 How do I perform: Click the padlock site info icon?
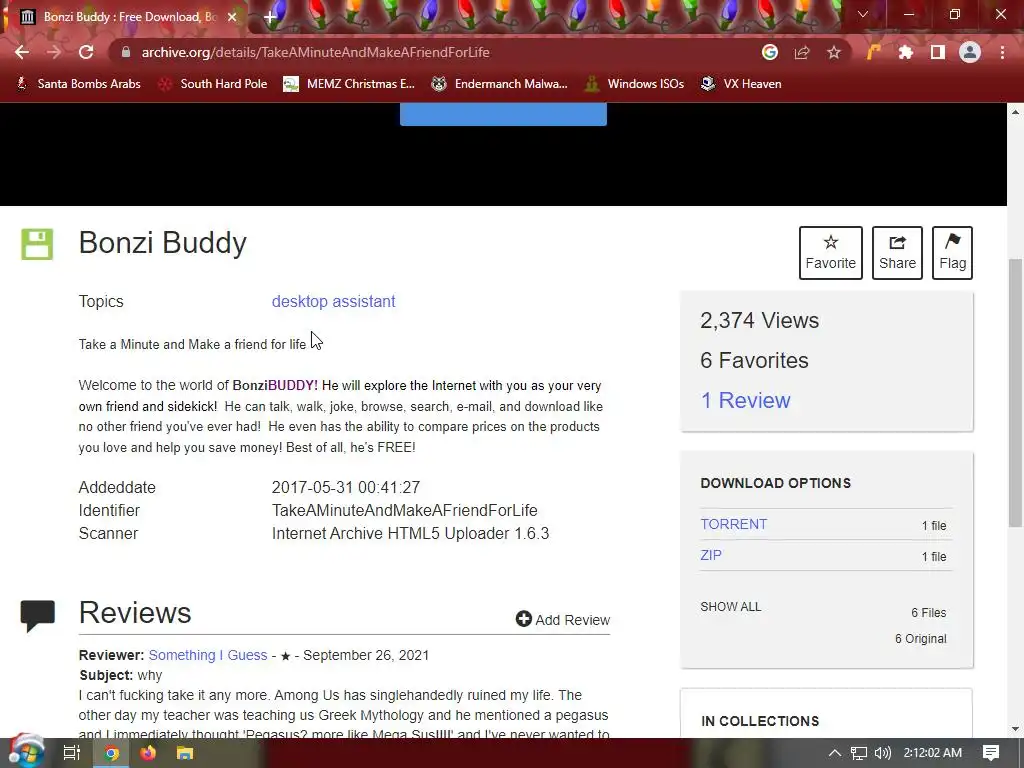click(x=126, y=52)
